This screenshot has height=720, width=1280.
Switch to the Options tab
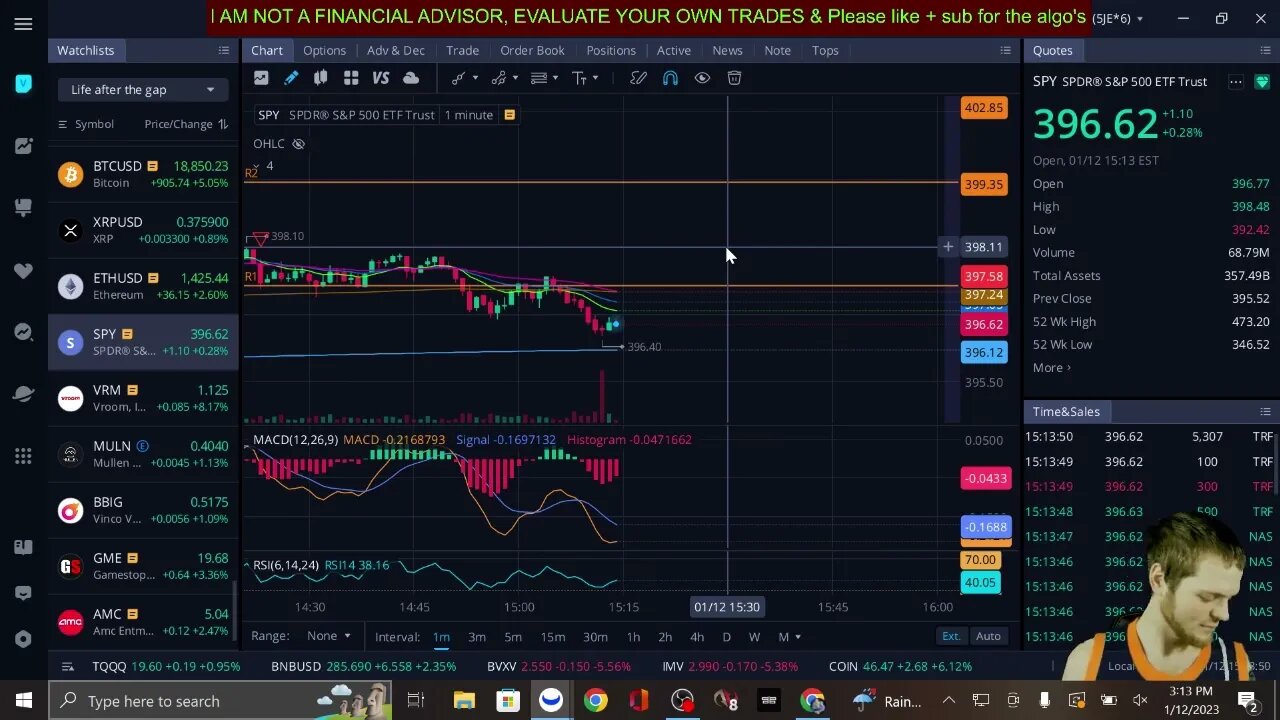[324, 50]
